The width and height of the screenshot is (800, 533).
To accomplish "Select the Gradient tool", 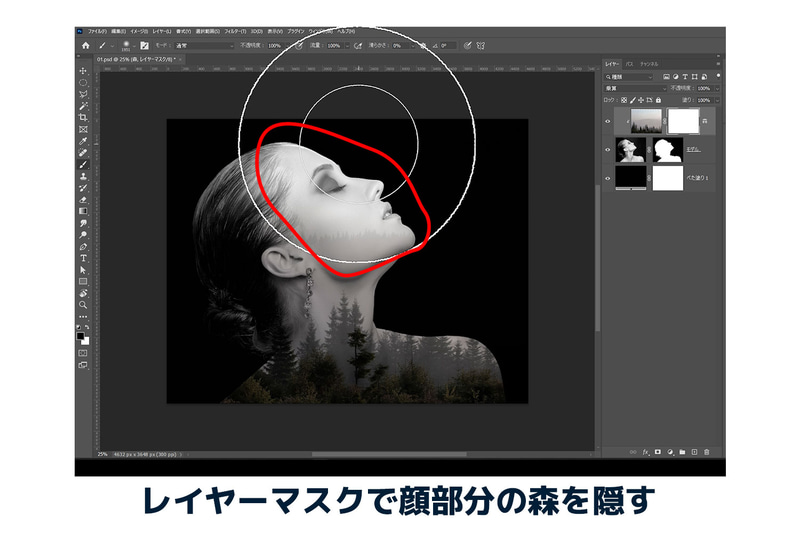I will pyautogui.click(x=83, y=211).
